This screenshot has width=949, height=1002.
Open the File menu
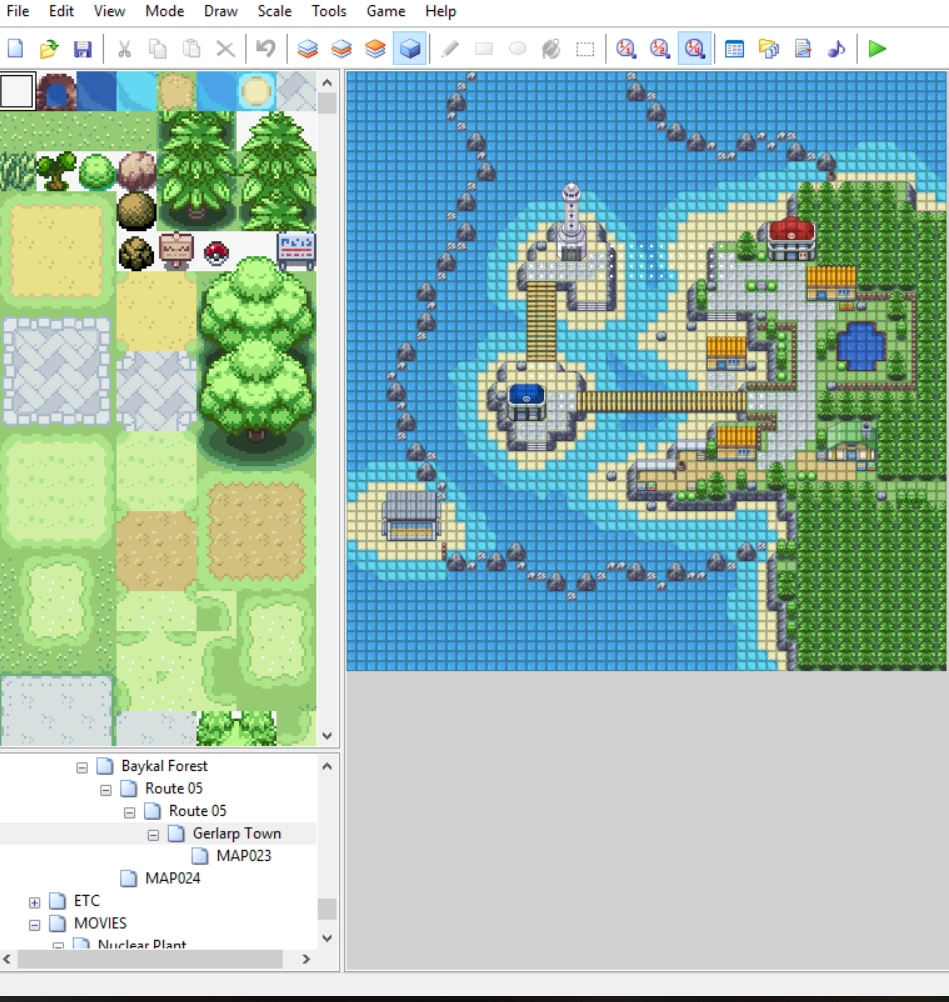[18, 11]
